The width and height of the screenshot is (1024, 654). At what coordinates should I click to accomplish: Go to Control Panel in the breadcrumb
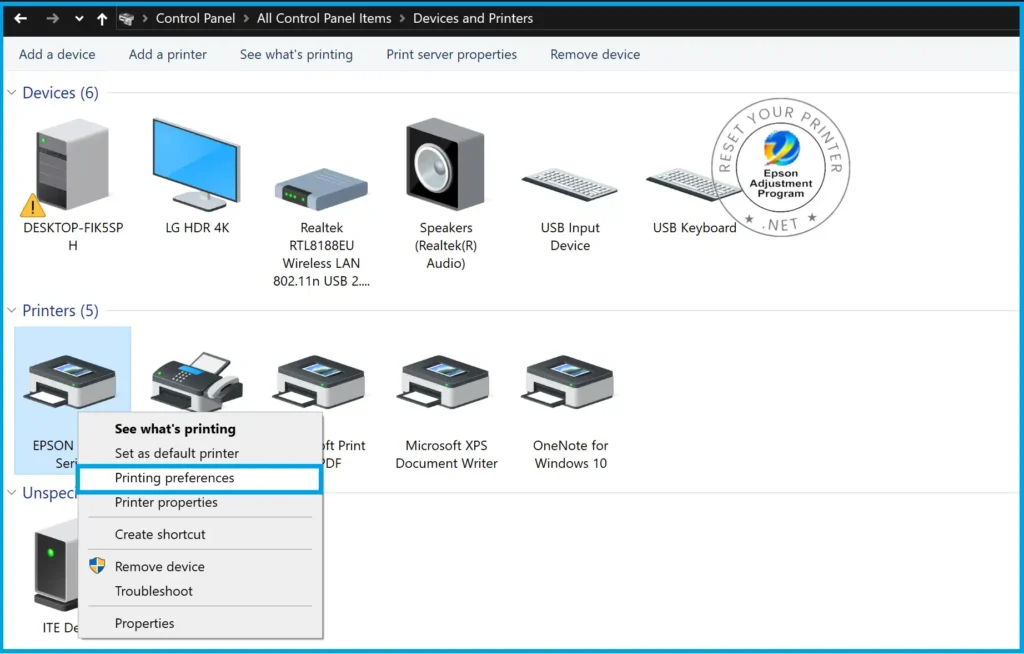point(195,18)
